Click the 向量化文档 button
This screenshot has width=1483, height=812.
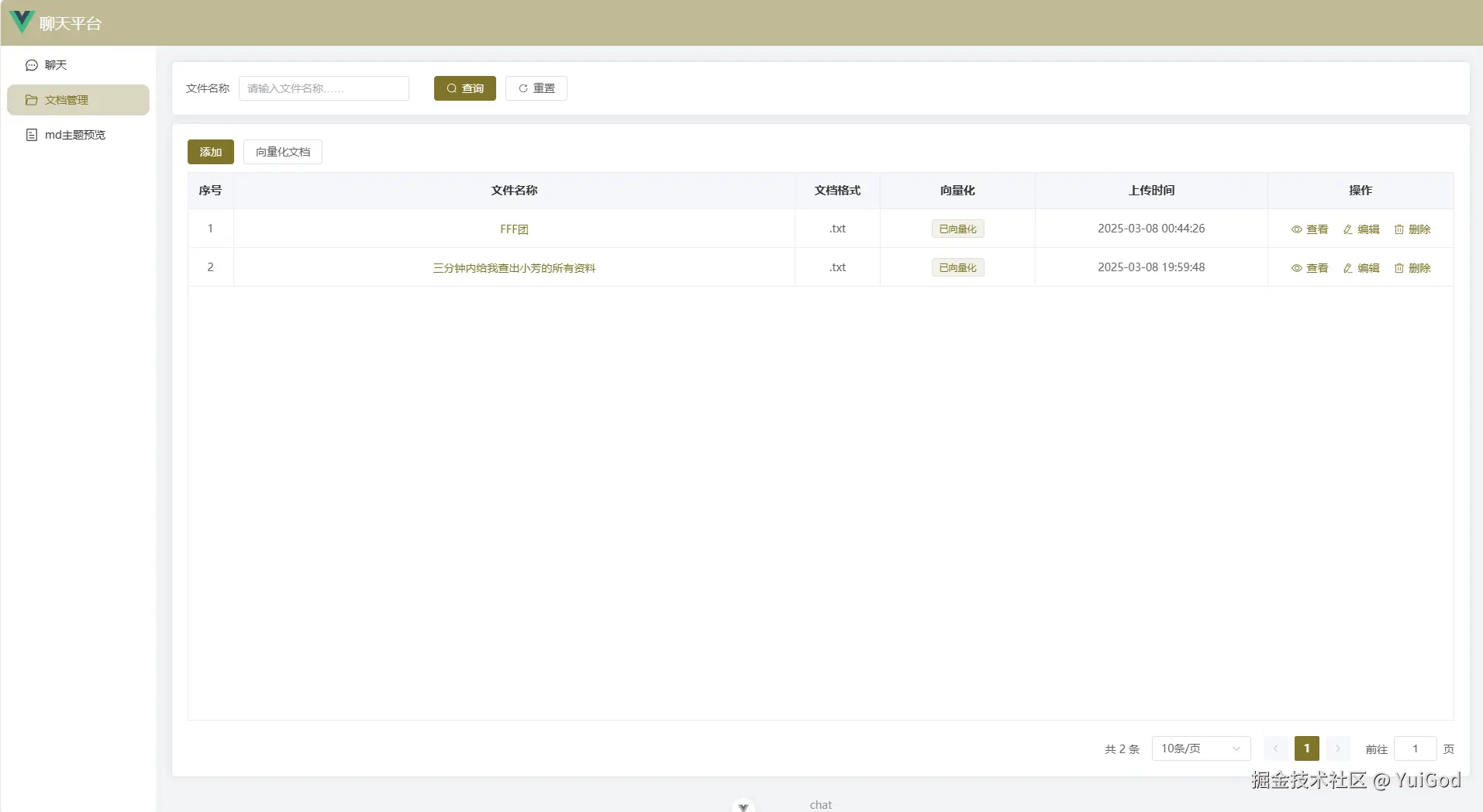click(x=283, y=152)
